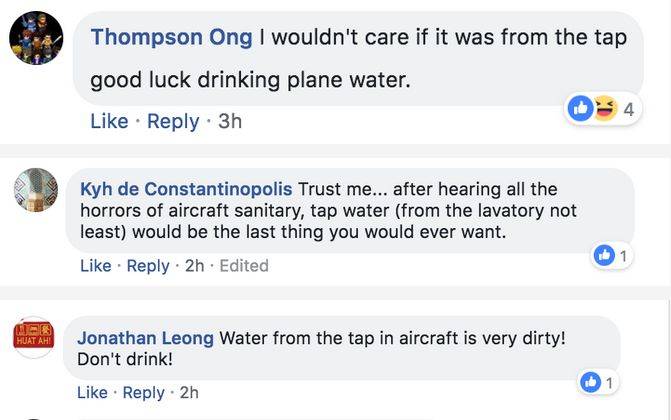Screen dimensions: 671x420
Task: Like Jonathan Leong's comment
Action: point(92,392)
